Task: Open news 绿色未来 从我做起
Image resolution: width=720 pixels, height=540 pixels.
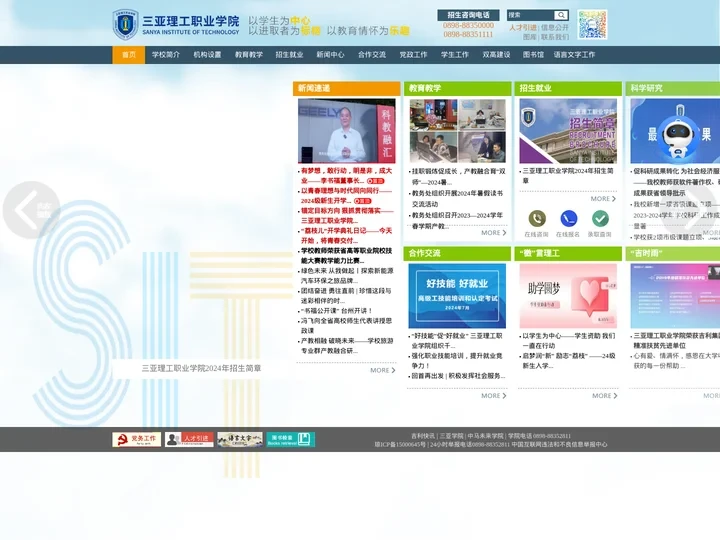Action: pyautogui.click(x=346, y=276)
